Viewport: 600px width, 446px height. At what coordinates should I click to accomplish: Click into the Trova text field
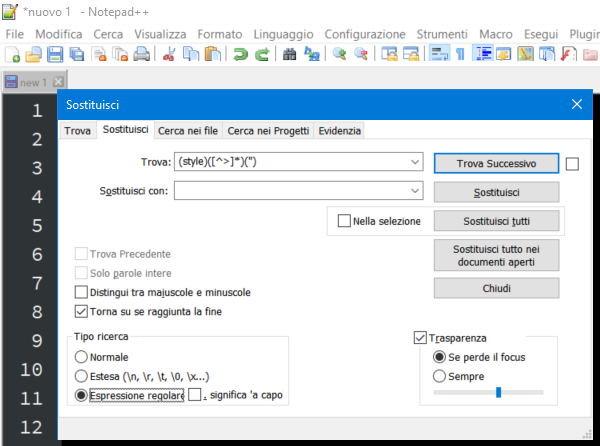pos(291,162)
